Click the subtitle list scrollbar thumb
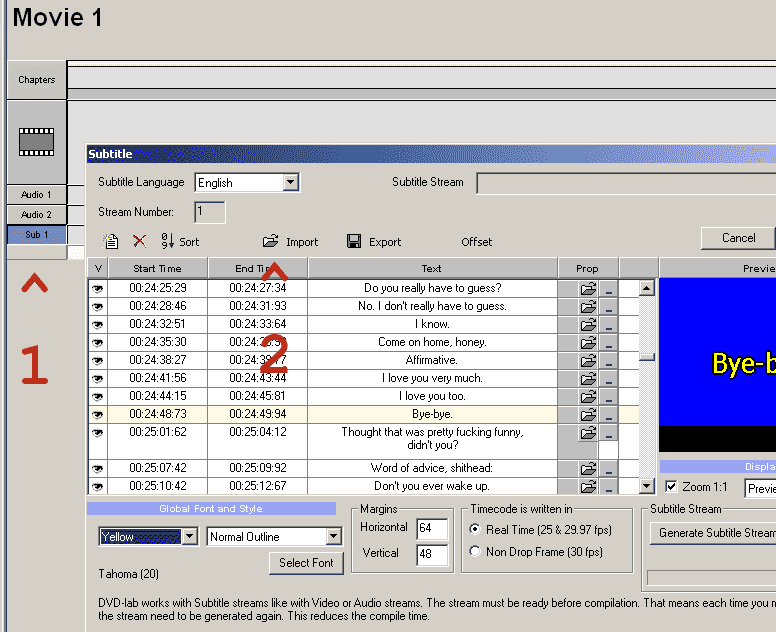 (x=647, y=357)
